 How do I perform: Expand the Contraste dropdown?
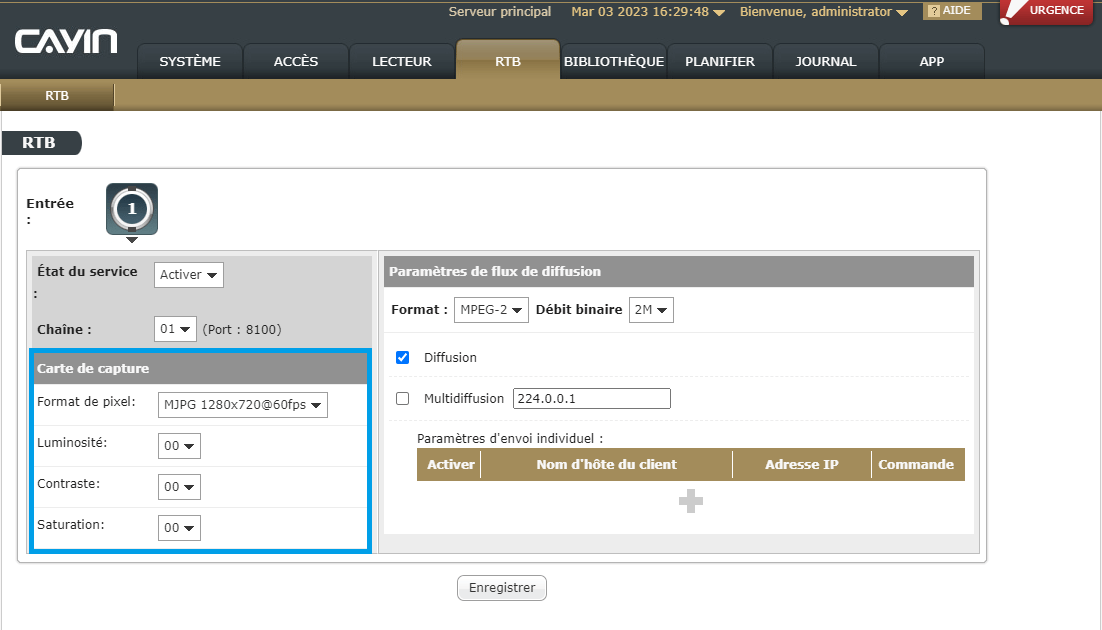pyautogui.click(x=179, y=487)
